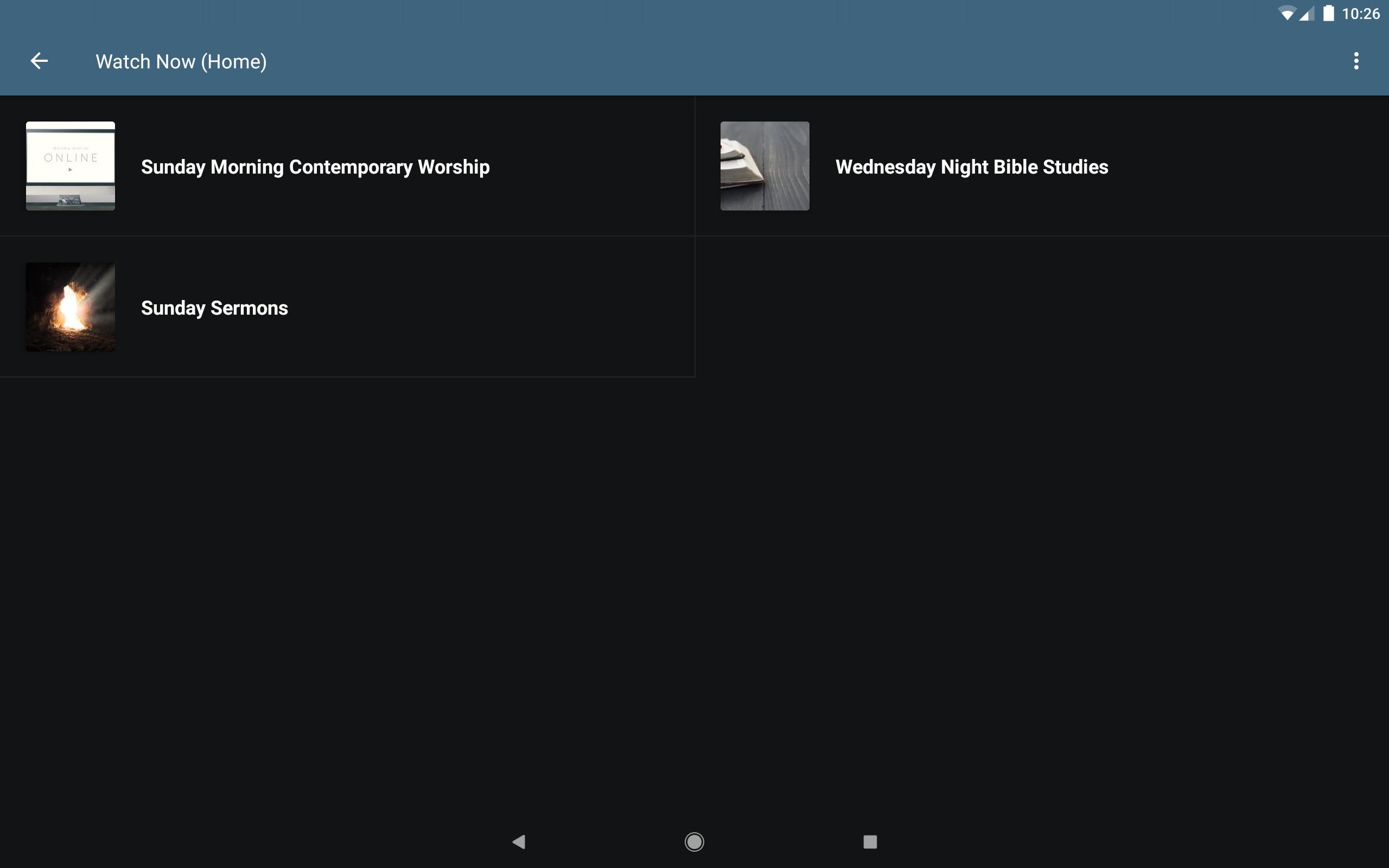Tap the Watch Now (Home) header title
Viewport: 1389px width, 868px height.
click(x=181, y=61)
